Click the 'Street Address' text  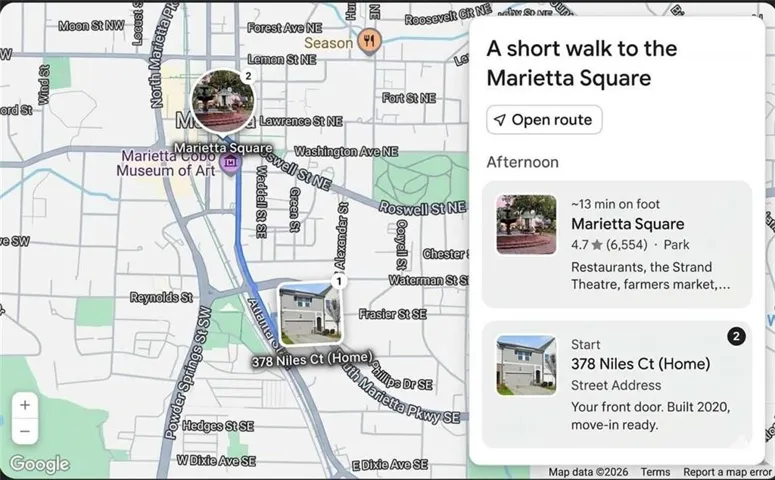coord(616,385)
